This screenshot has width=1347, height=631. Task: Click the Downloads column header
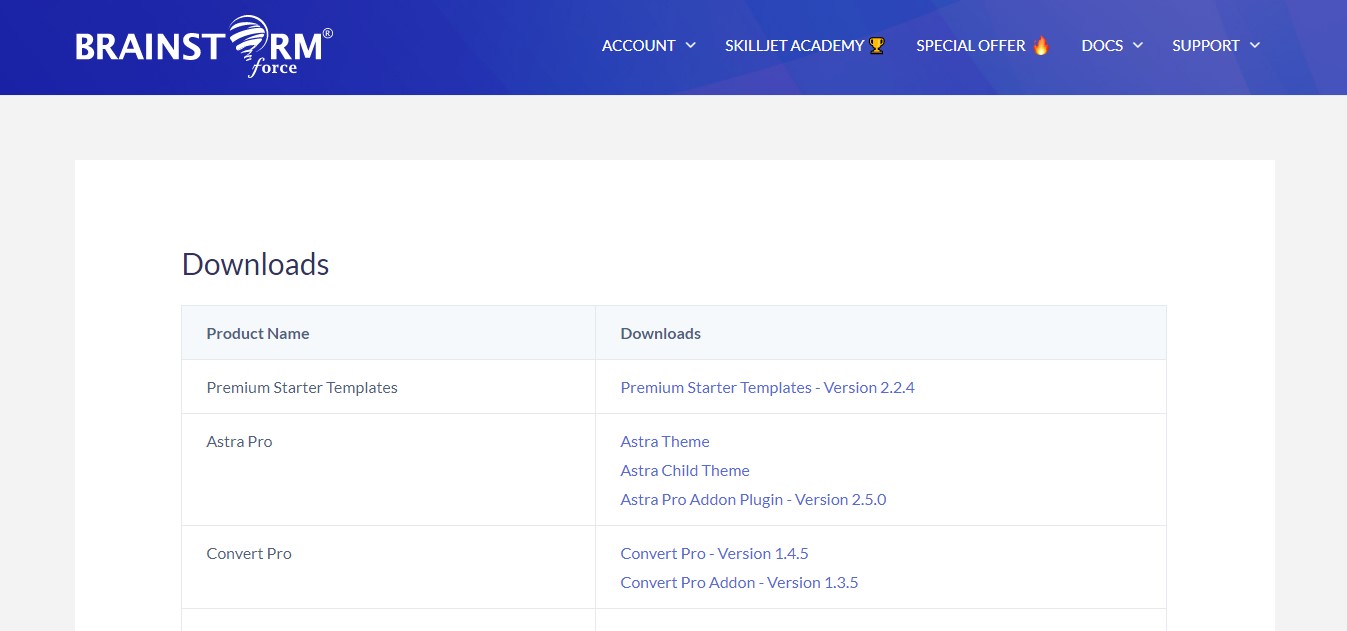point(660,333)
